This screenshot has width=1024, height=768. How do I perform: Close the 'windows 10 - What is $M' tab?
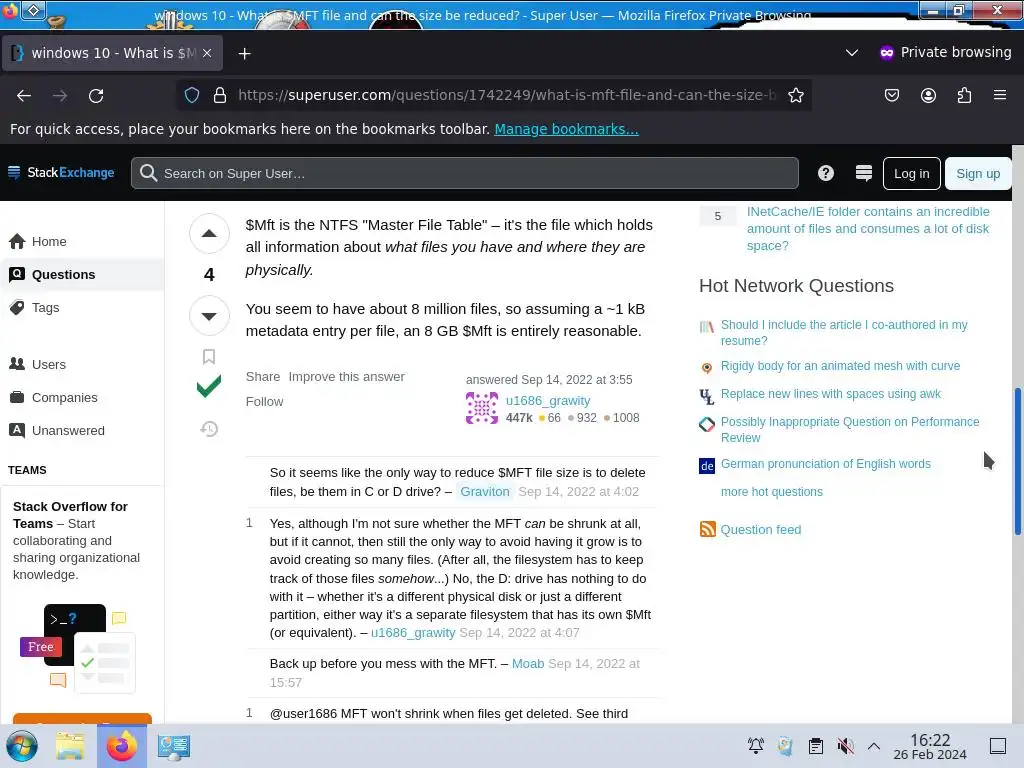[207, 53]
